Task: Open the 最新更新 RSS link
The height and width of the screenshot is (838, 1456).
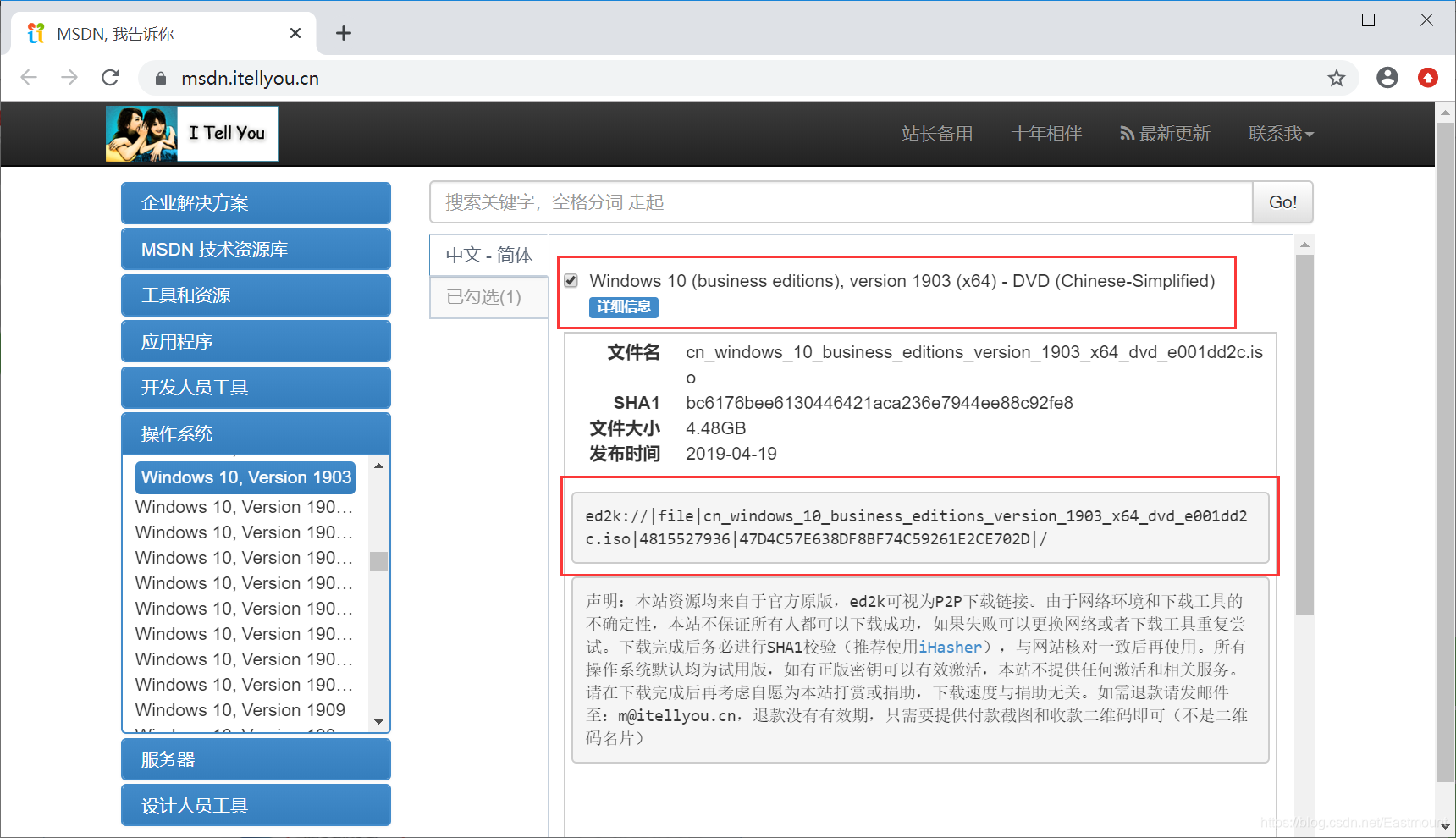Action: 1165,134
